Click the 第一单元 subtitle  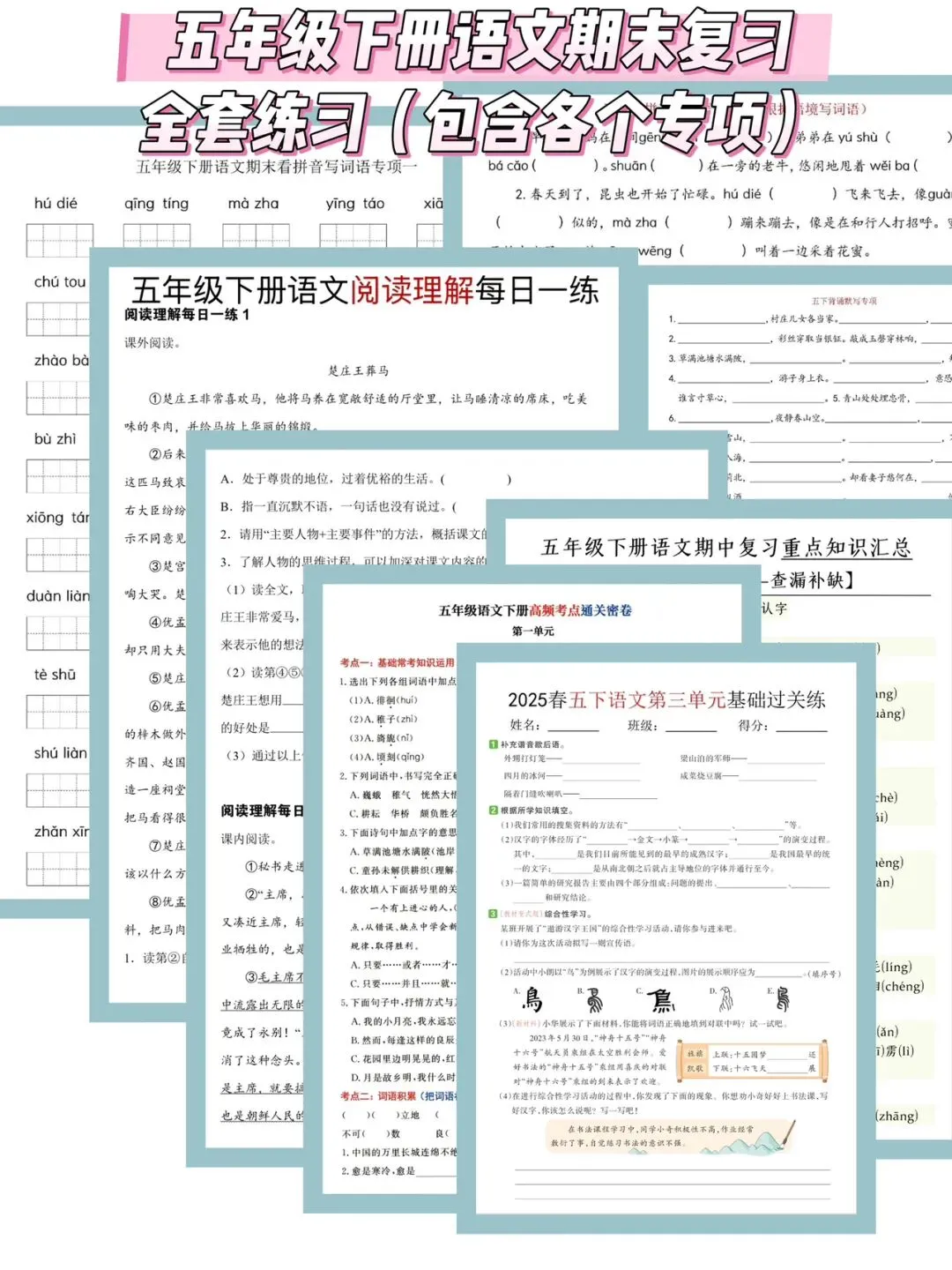tap(533, 631)
